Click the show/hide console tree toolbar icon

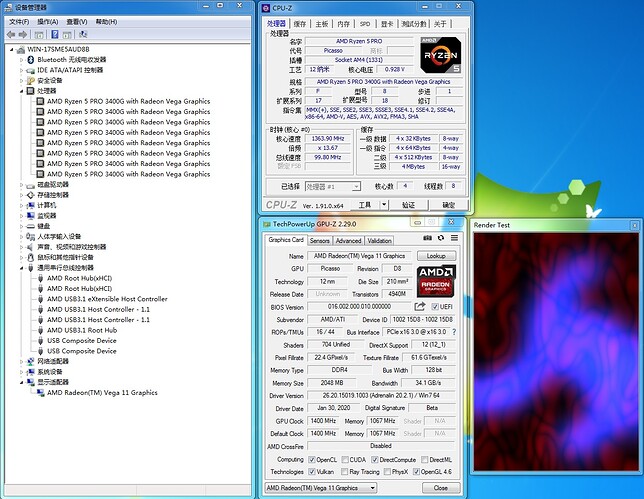point(39,35)
